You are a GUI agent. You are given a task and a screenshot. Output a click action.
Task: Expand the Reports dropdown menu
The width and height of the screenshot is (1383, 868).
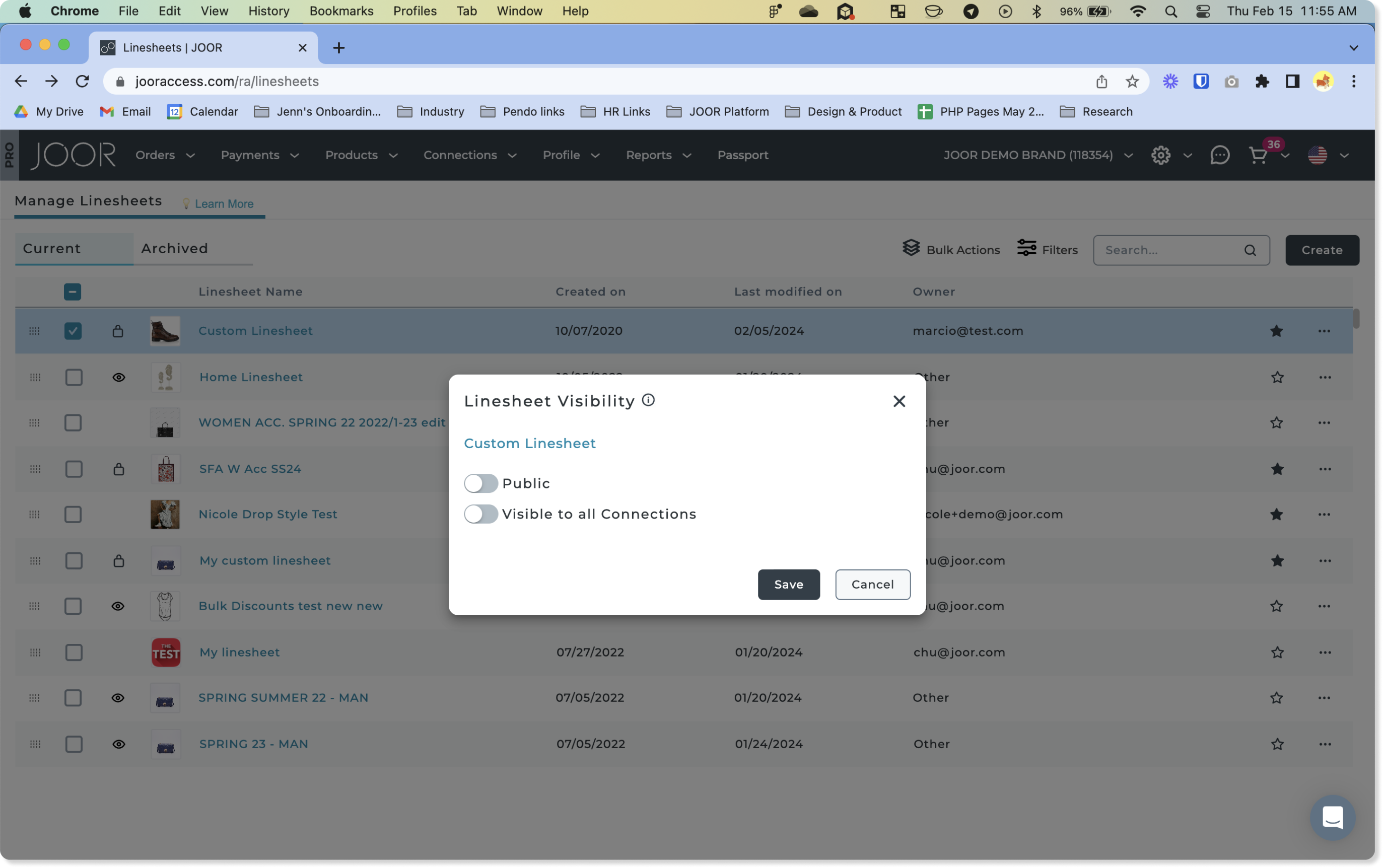(x=658, y=155)
